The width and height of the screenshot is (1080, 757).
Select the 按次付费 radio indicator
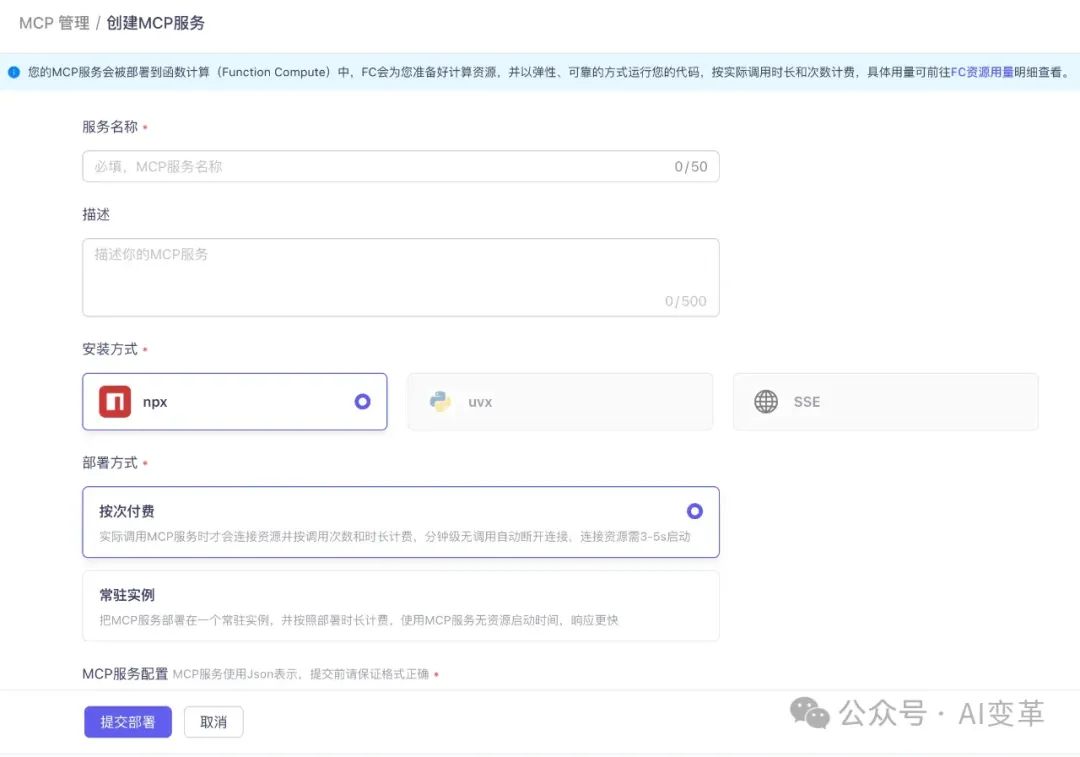pos(695,511)
